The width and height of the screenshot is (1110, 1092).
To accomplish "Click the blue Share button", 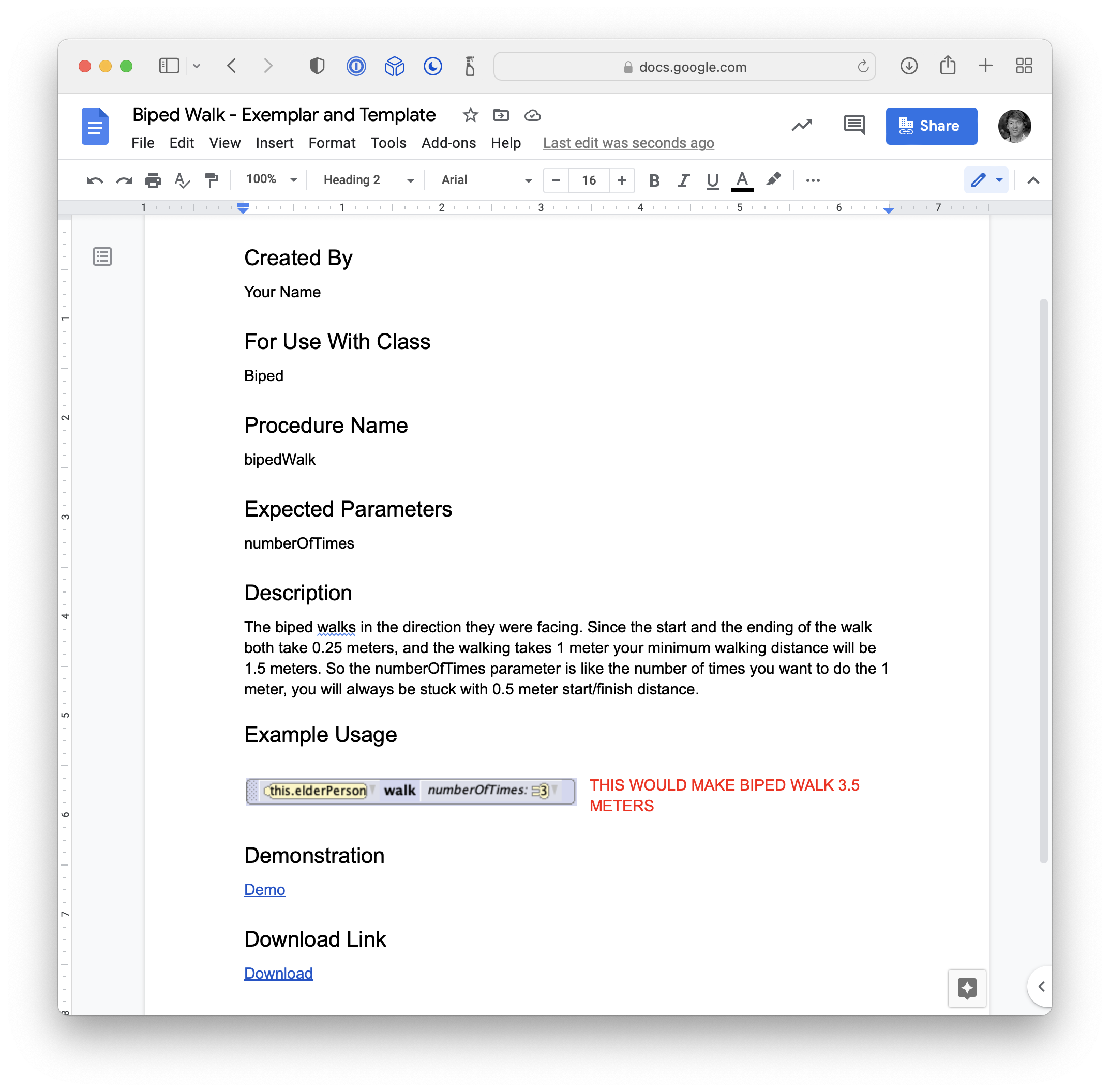I will tap(931, 126).
